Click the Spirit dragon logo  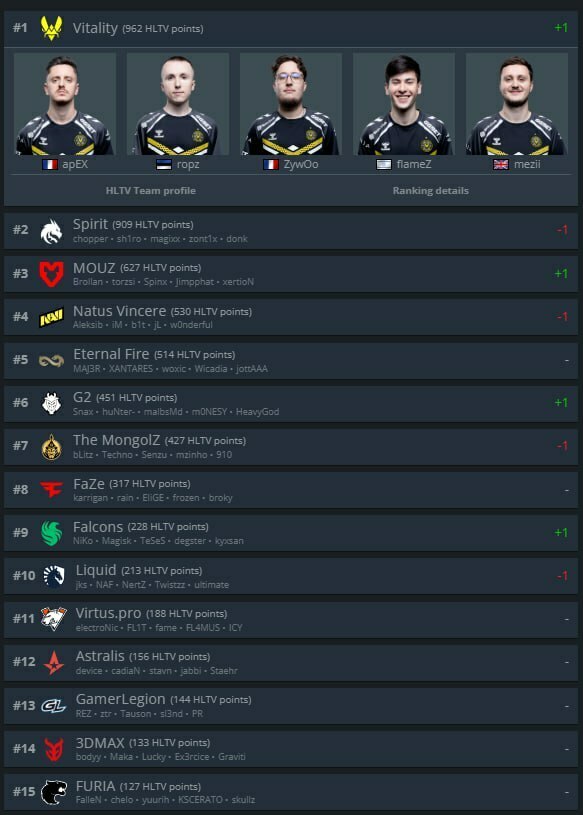(51, 231)
